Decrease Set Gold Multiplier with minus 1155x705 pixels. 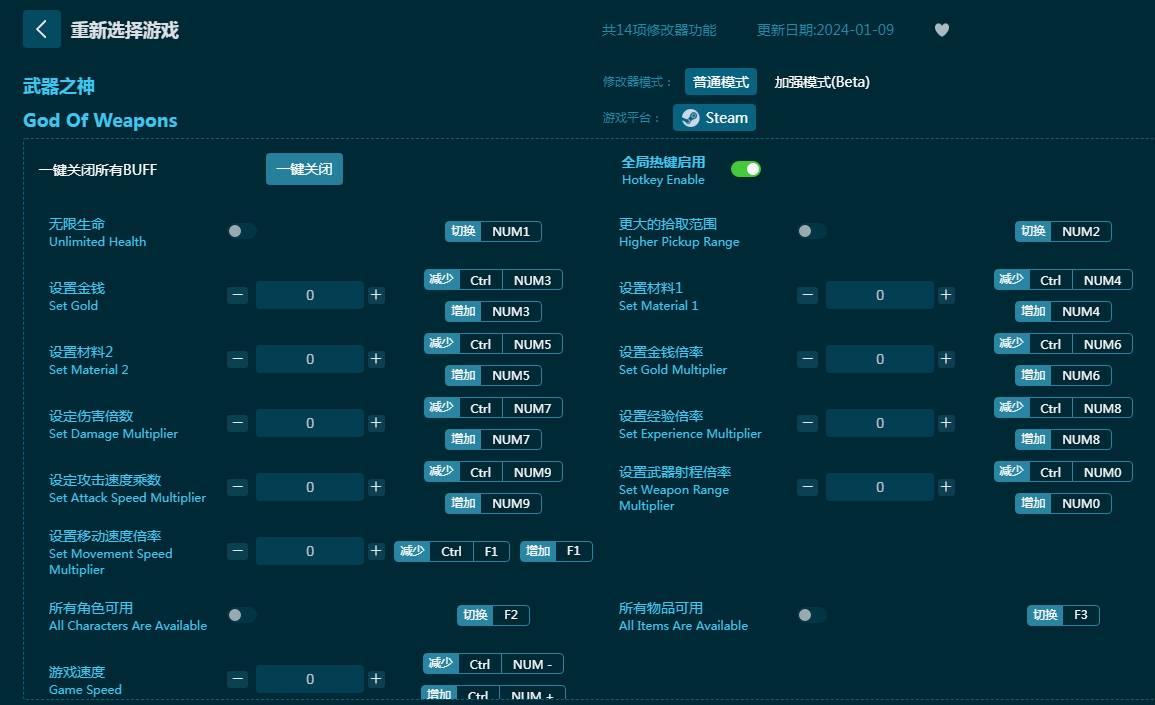click(807, 359)
